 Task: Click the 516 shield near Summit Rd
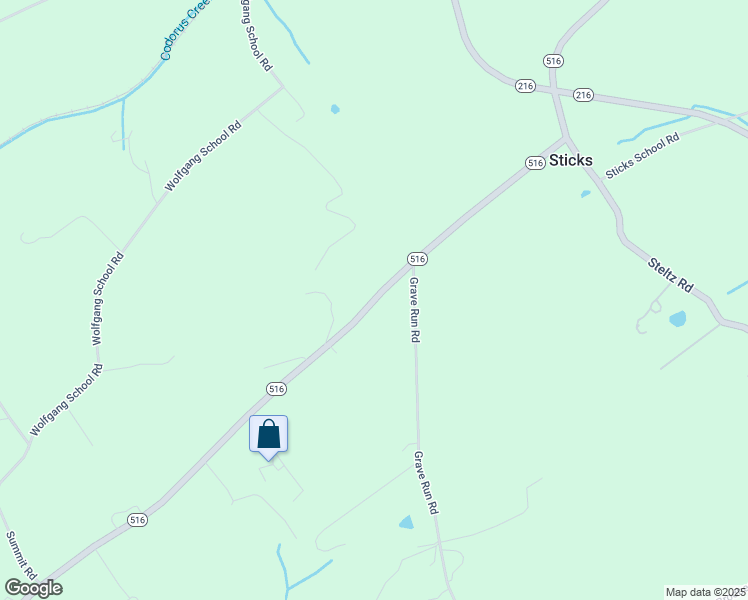tap(137, 520)
